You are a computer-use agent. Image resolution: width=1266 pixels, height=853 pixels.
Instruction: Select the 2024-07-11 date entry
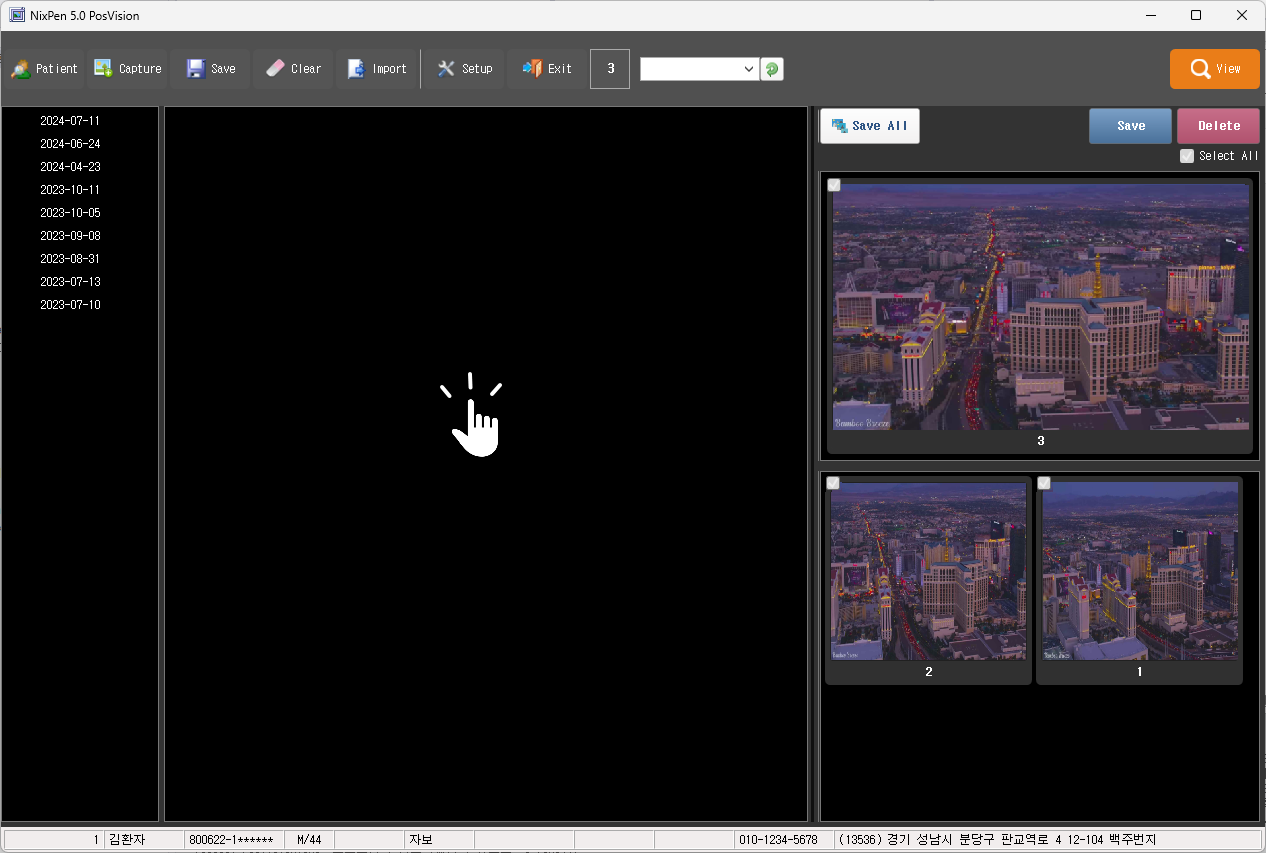(x=70, y=121)
